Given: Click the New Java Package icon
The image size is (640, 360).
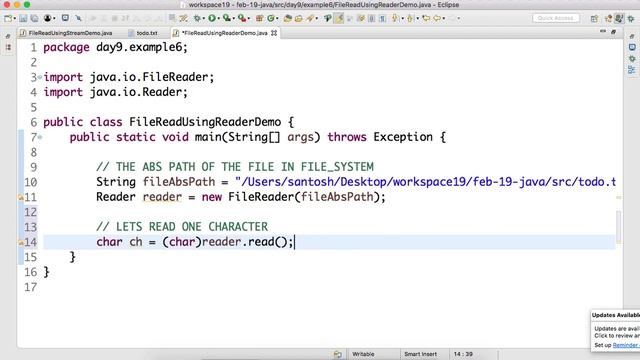Looking at the screenshot, I should click(x=260, y=18).
